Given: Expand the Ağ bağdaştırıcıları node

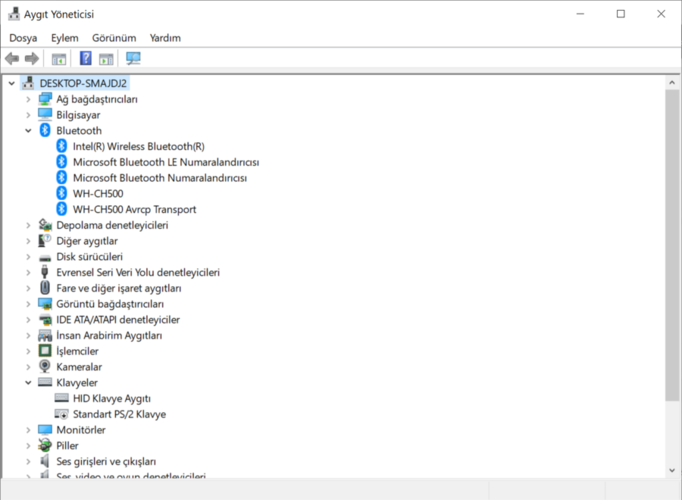Looking at the screenshot, I should pyautogui.click(x=28, y=99).
